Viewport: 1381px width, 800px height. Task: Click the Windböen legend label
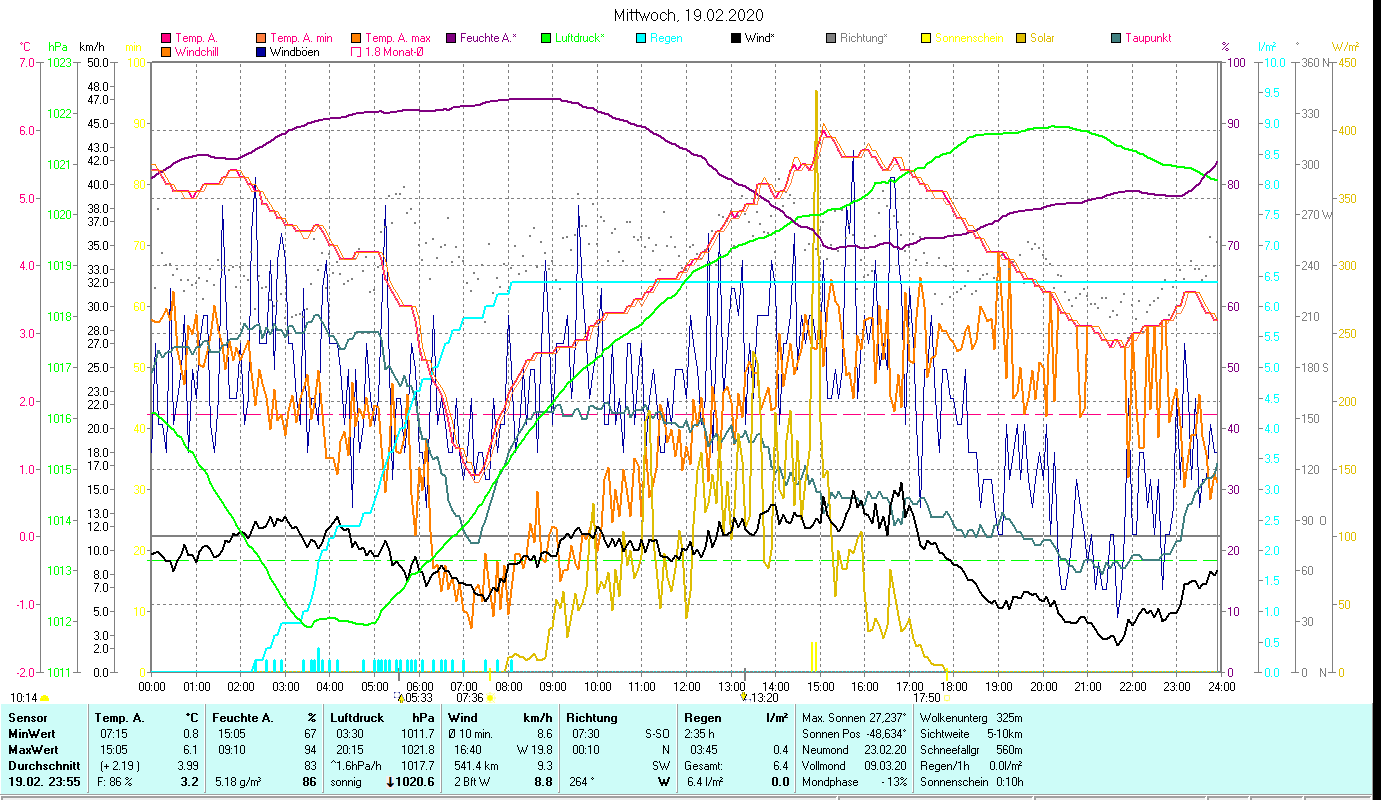click(295, 51)
